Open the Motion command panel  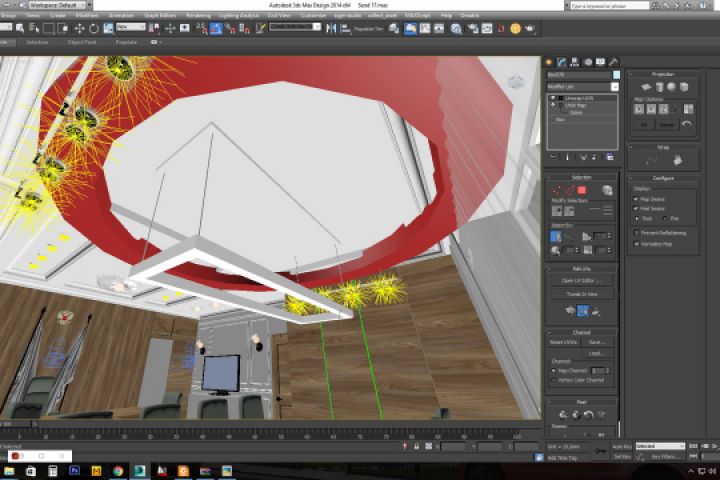588,62
